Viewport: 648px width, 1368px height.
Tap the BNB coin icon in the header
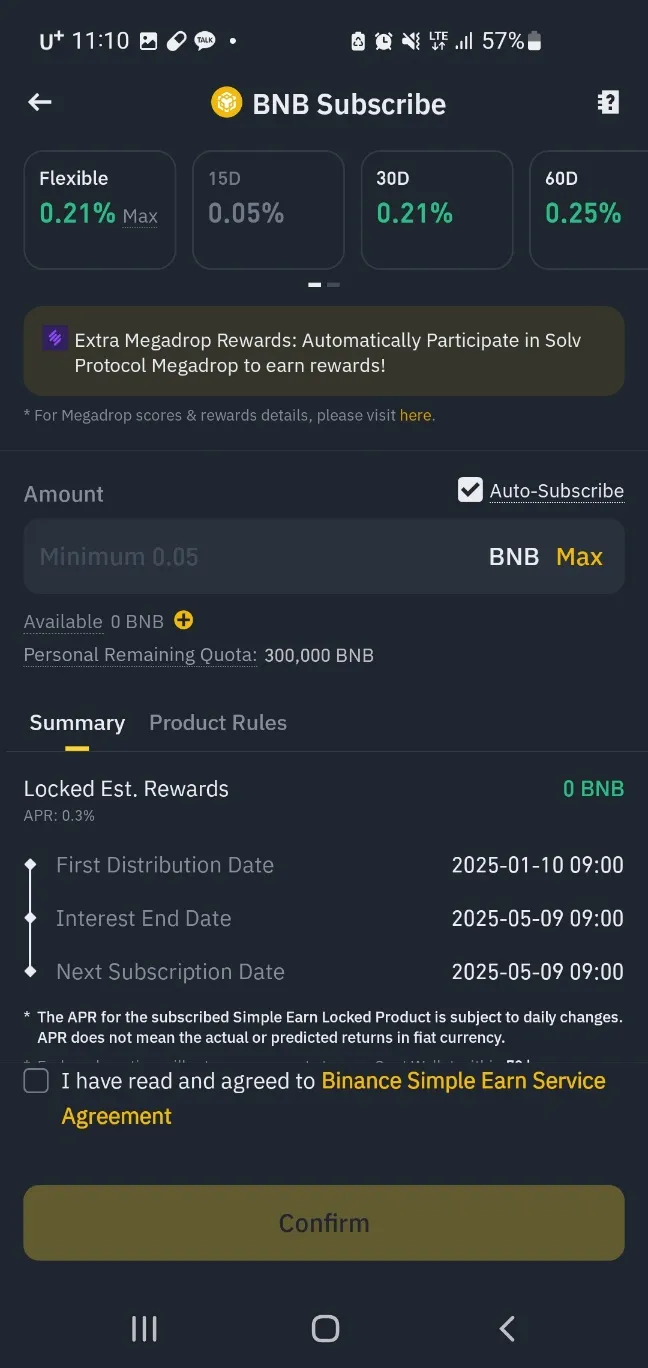coord(227,102)
